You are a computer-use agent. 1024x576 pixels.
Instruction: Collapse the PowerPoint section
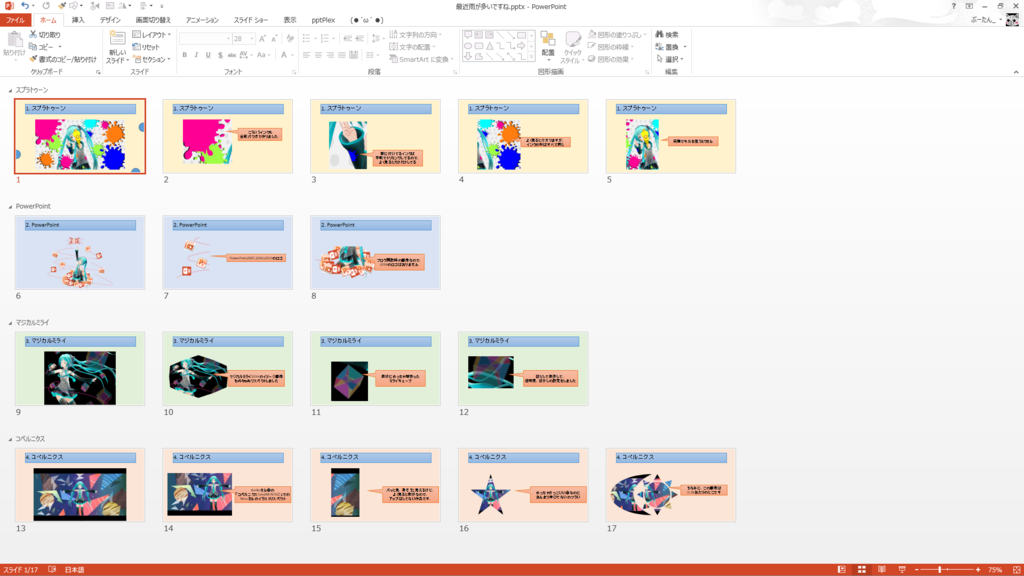coord(10,206)
